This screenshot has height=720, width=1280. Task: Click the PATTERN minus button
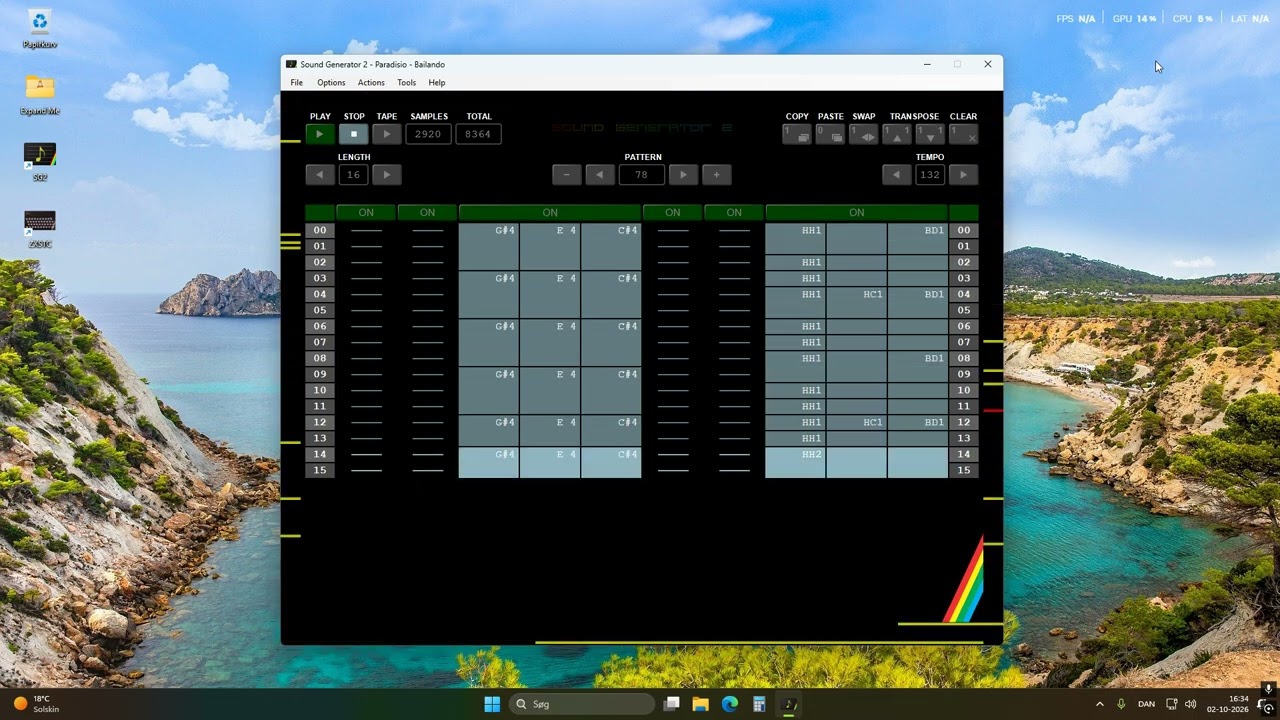point(567,175)
